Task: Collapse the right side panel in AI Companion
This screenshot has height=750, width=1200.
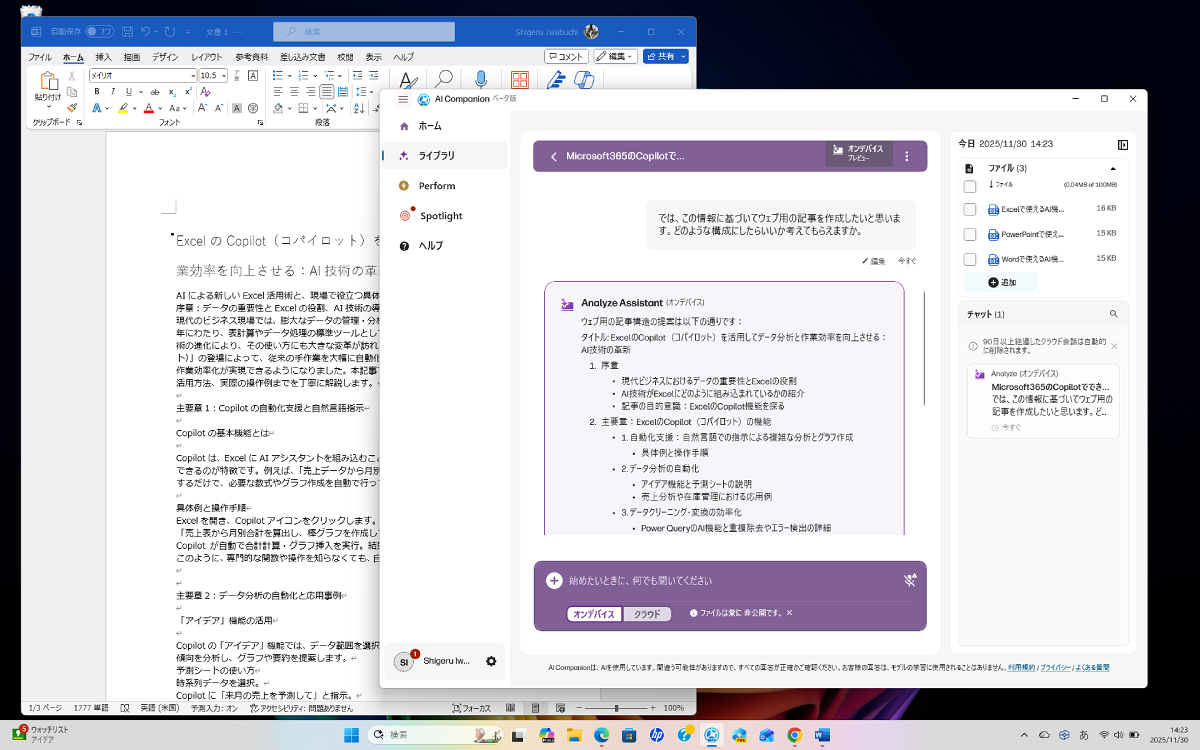Action: 1123,144
